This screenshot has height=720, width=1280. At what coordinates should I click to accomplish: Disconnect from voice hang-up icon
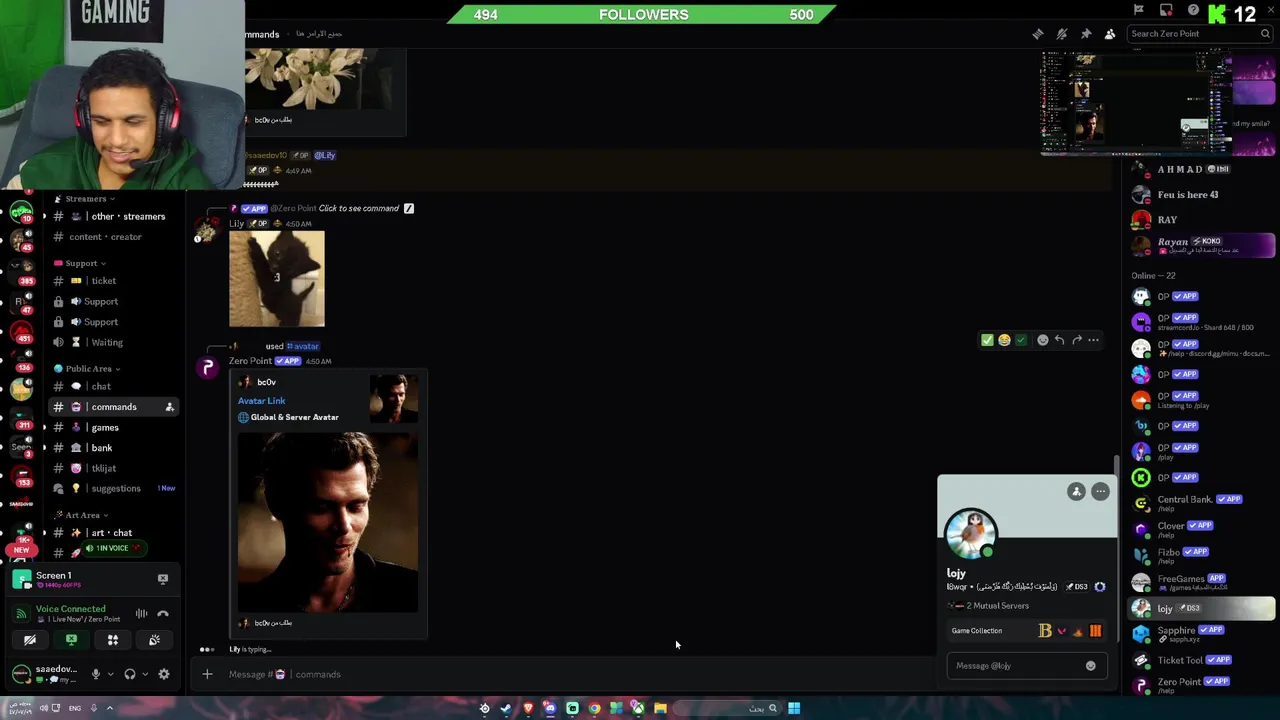163,614
